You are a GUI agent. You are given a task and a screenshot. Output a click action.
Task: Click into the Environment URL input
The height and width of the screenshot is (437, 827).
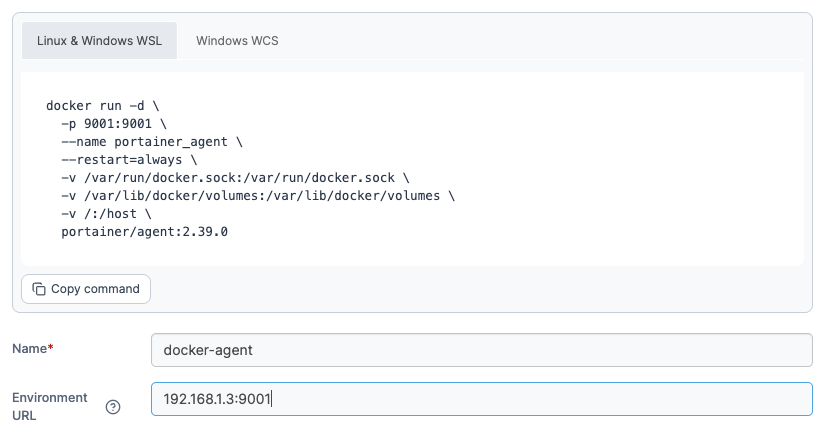(480, 399)
